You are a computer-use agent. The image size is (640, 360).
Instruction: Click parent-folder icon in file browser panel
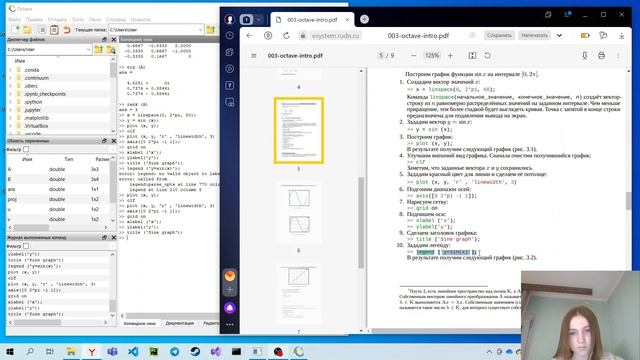click(98, 49)
